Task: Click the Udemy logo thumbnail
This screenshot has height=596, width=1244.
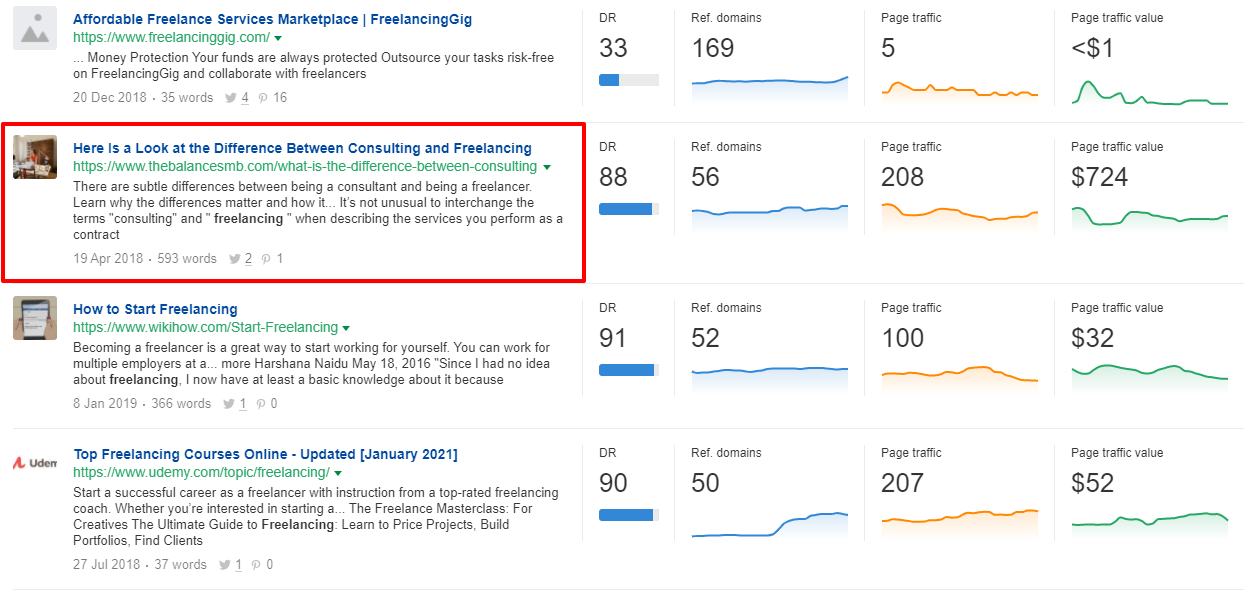Action: point(34,463)
